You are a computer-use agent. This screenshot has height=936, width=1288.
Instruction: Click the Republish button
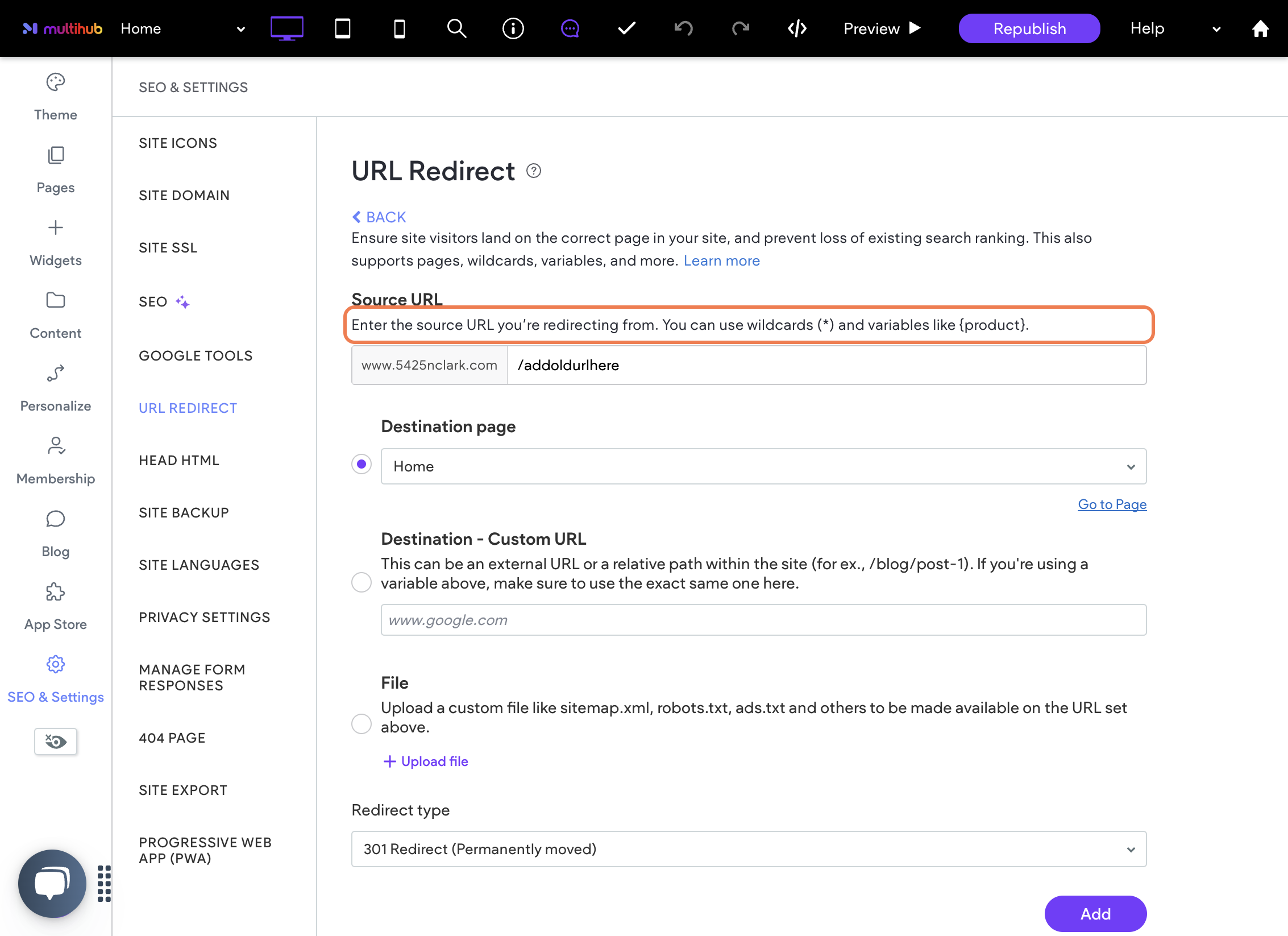point(1029,28)
